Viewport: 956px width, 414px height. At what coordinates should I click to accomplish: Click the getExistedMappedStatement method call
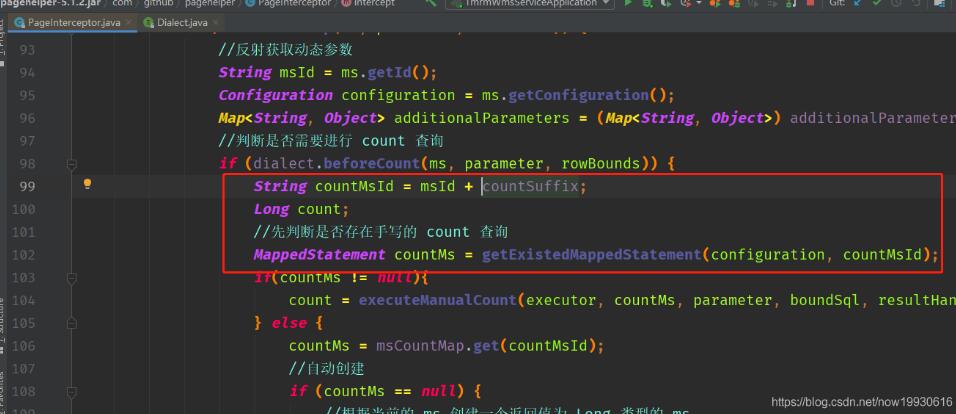pos(591,255)
